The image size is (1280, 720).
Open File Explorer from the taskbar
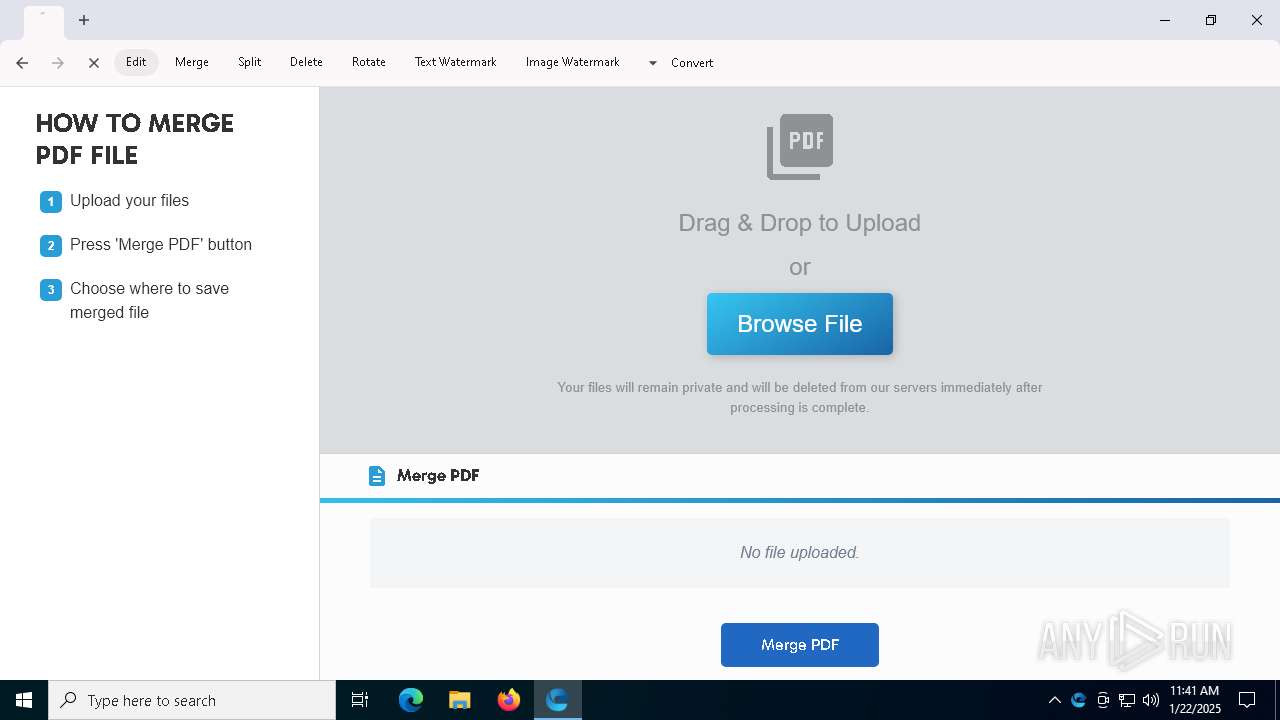(x=460, y=700)
